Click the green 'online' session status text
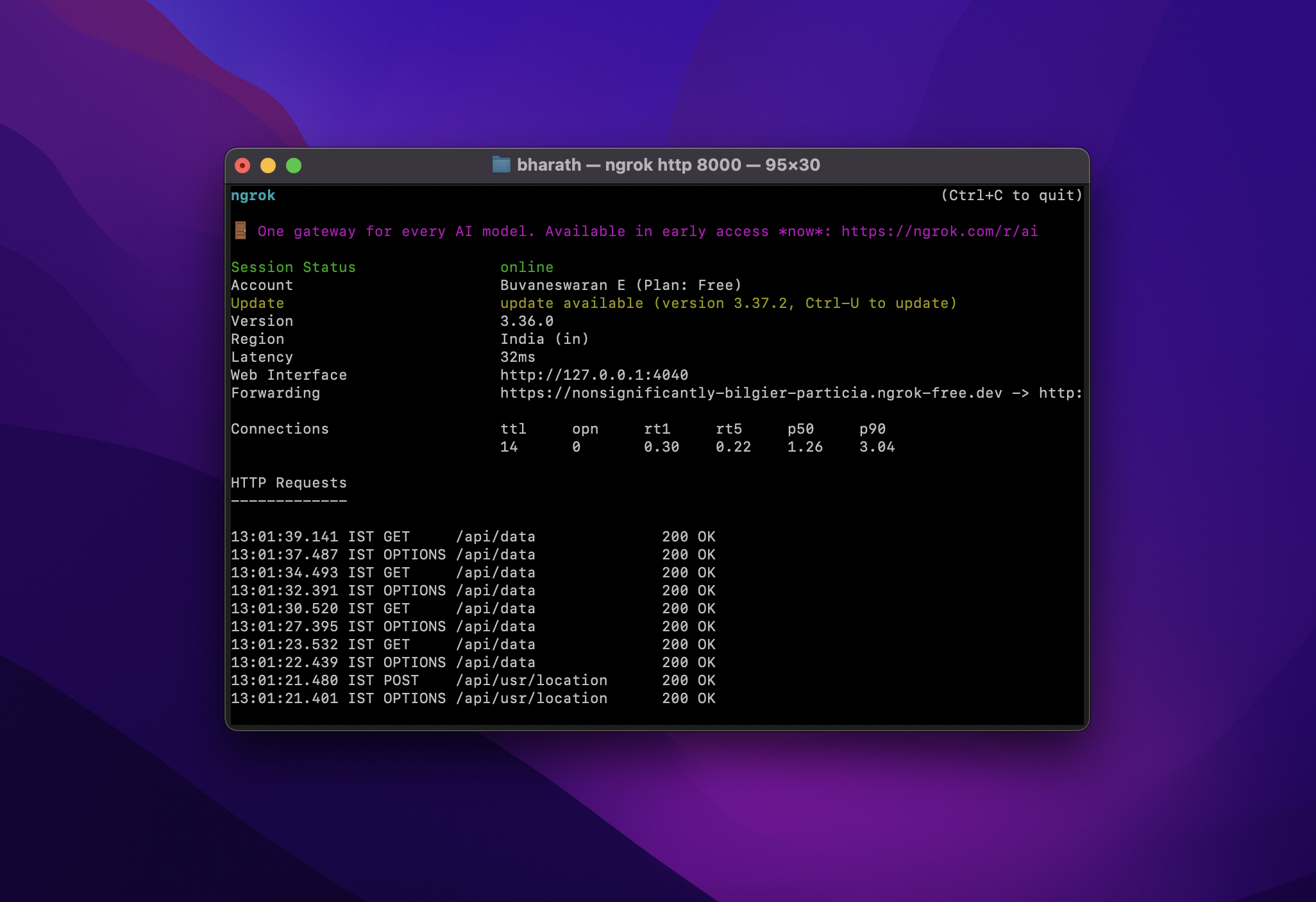Viewport: 1316px width, 902px height. pyautogui.click(x=527, y=267)
